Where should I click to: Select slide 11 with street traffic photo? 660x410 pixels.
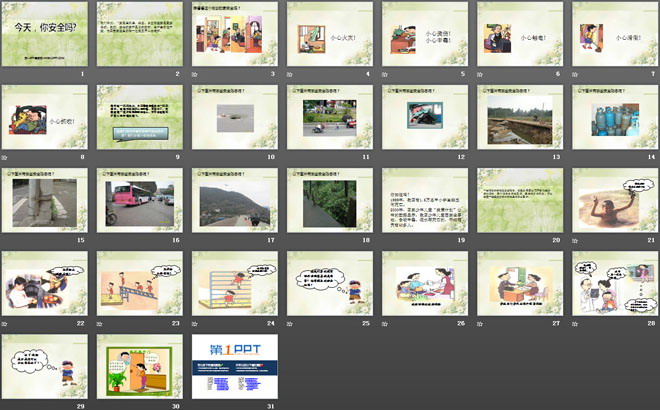330,117
